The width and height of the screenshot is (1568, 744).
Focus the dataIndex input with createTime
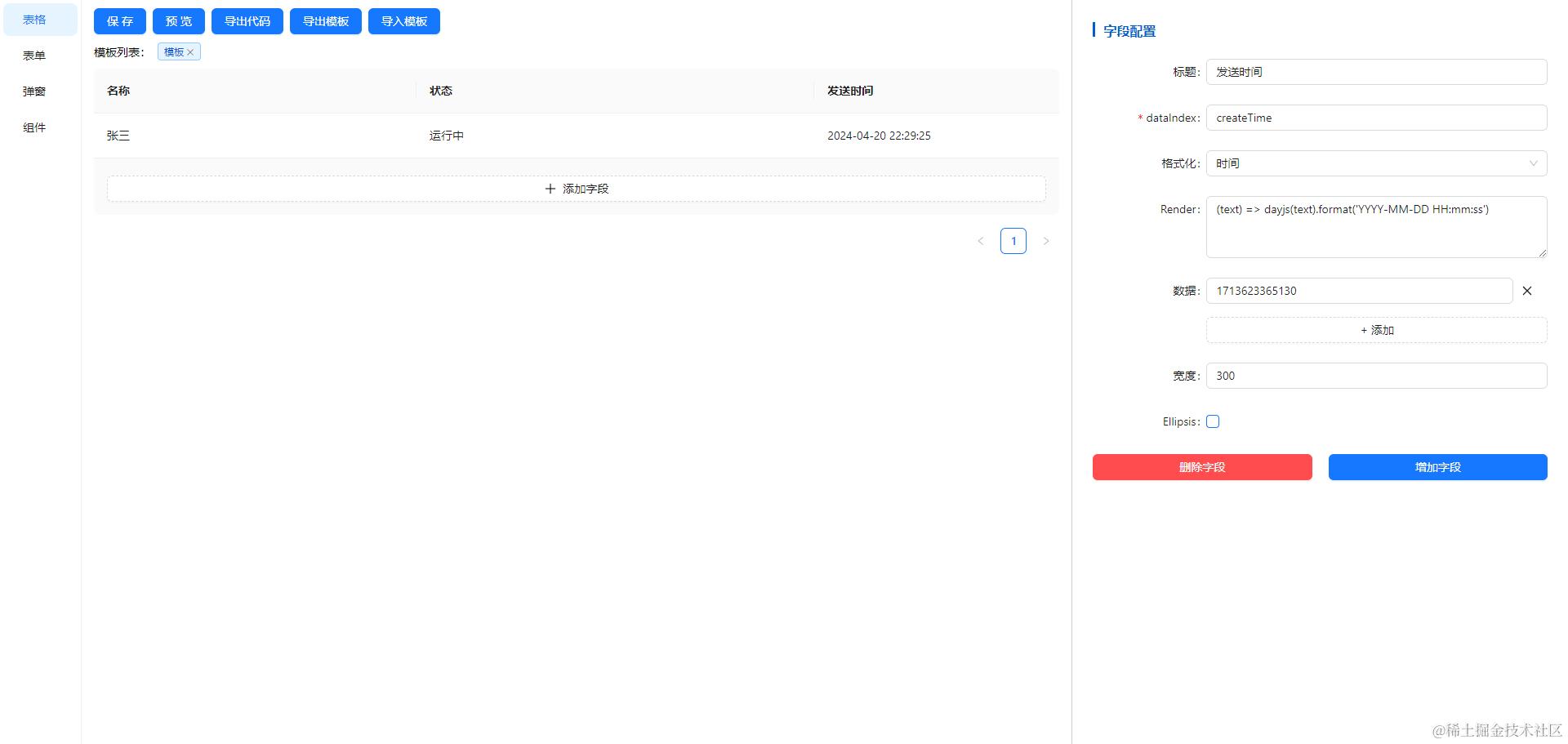(x=1376, y=118)
